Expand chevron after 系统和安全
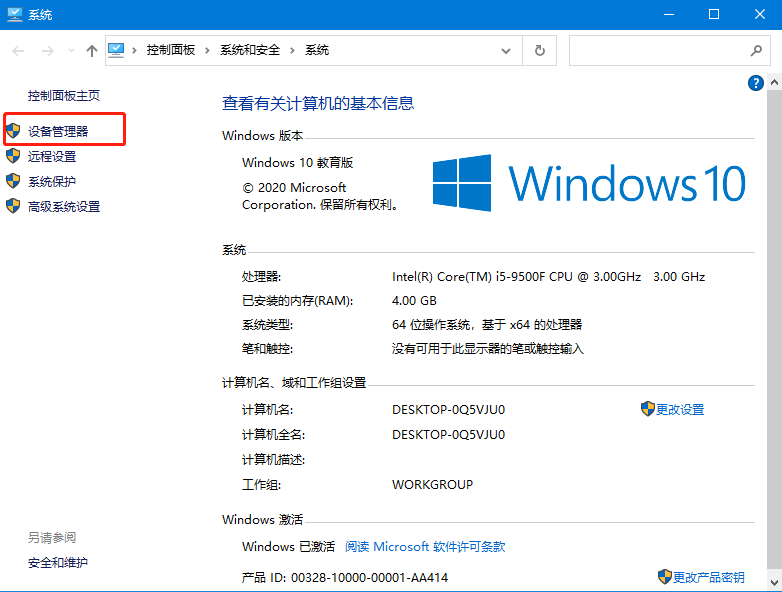This screenshot has height=592, width=782. 292,50
